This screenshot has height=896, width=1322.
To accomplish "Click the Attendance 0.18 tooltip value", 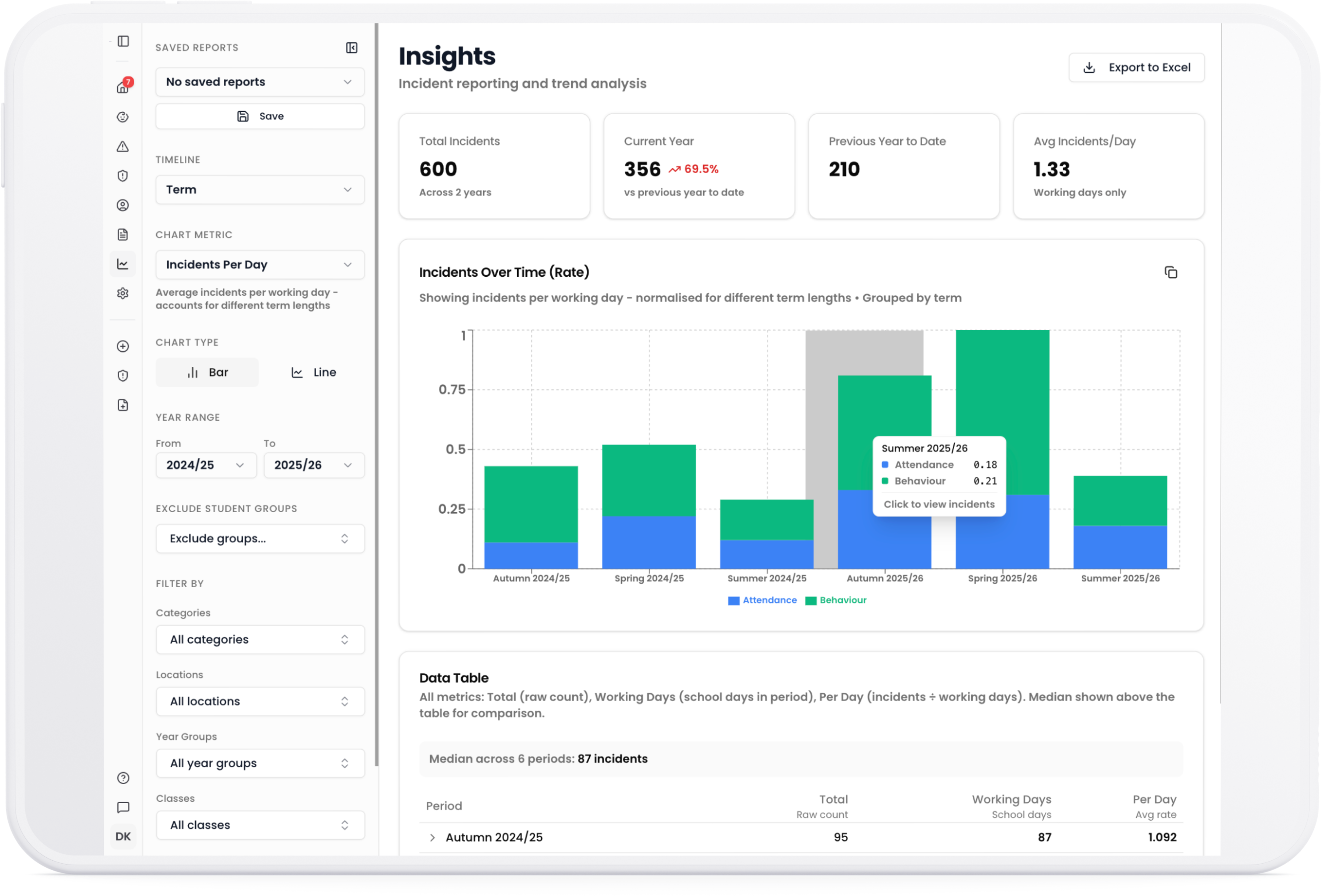I will [x=985, y=465].
